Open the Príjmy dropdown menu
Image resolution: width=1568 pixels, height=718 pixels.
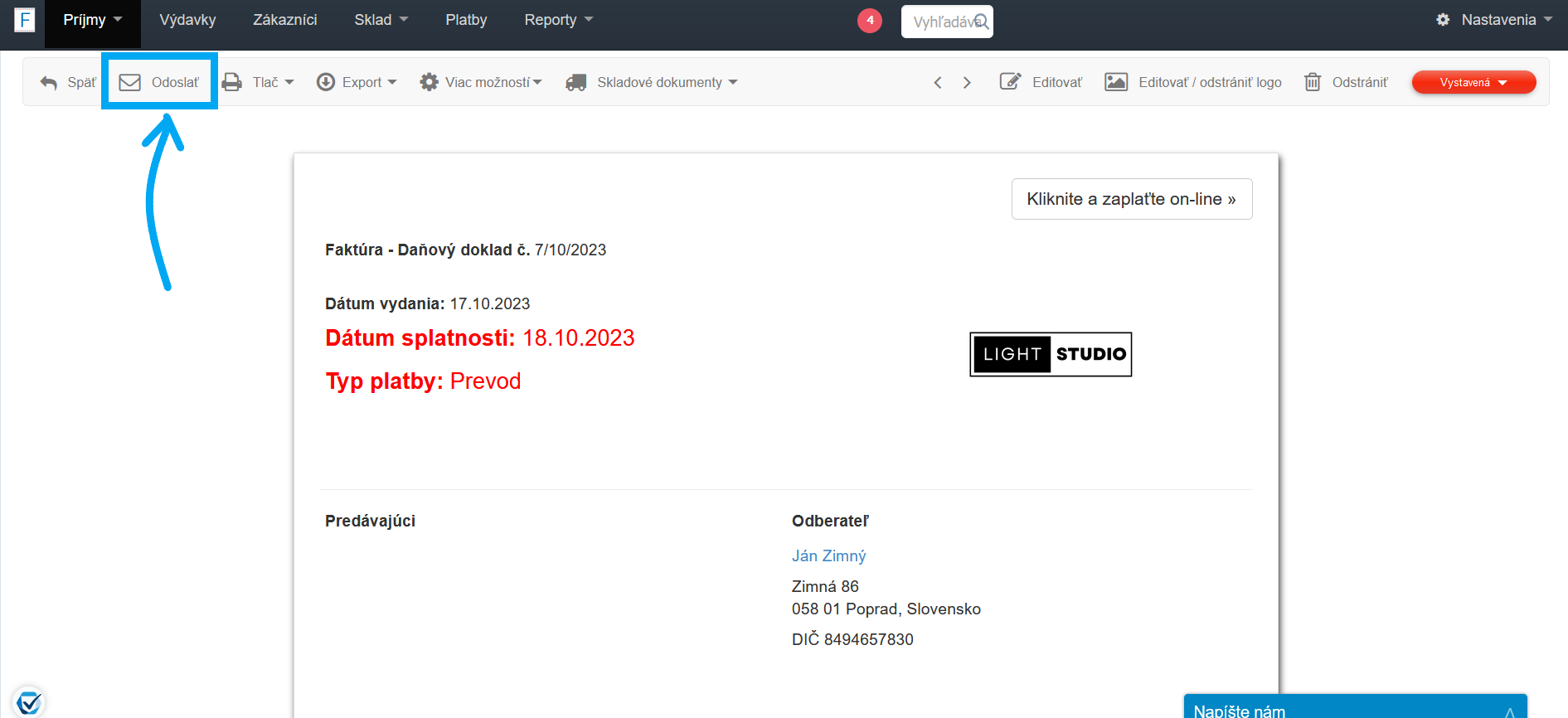coord(93,20)
